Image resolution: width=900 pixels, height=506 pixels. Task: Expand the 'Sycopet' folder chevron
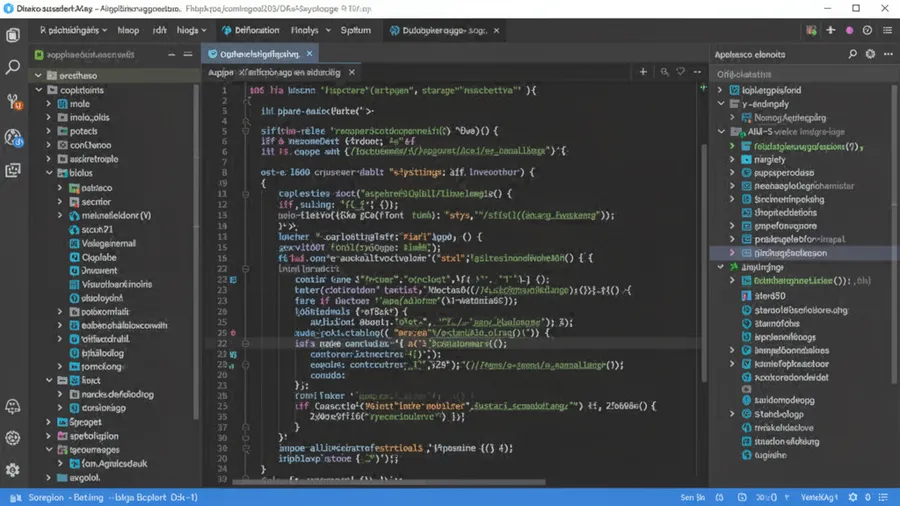[49, 422]
